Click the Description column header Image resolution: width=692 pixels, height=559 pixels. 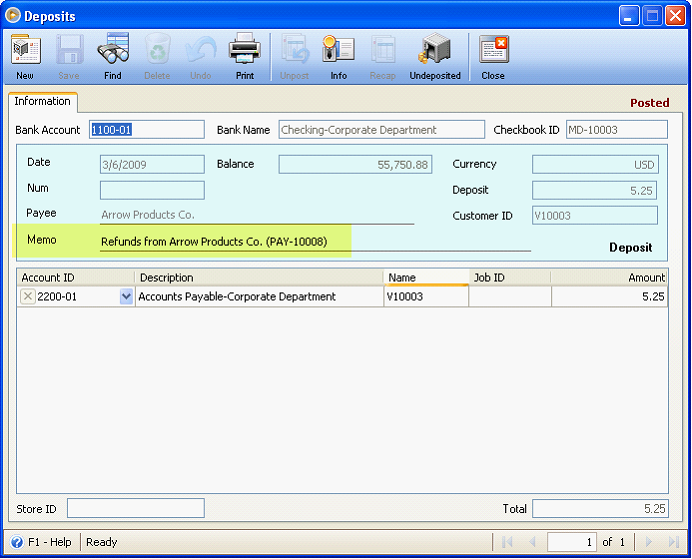(x=259, y=278)
